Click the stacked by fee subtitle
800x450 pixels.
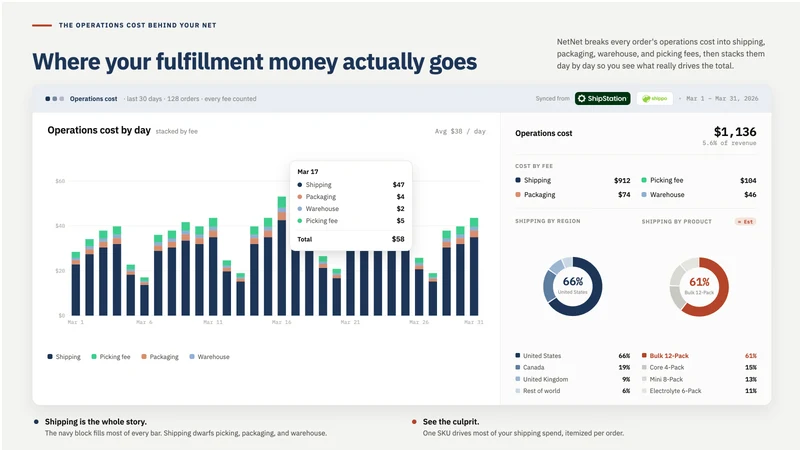[x=177, y=132]
